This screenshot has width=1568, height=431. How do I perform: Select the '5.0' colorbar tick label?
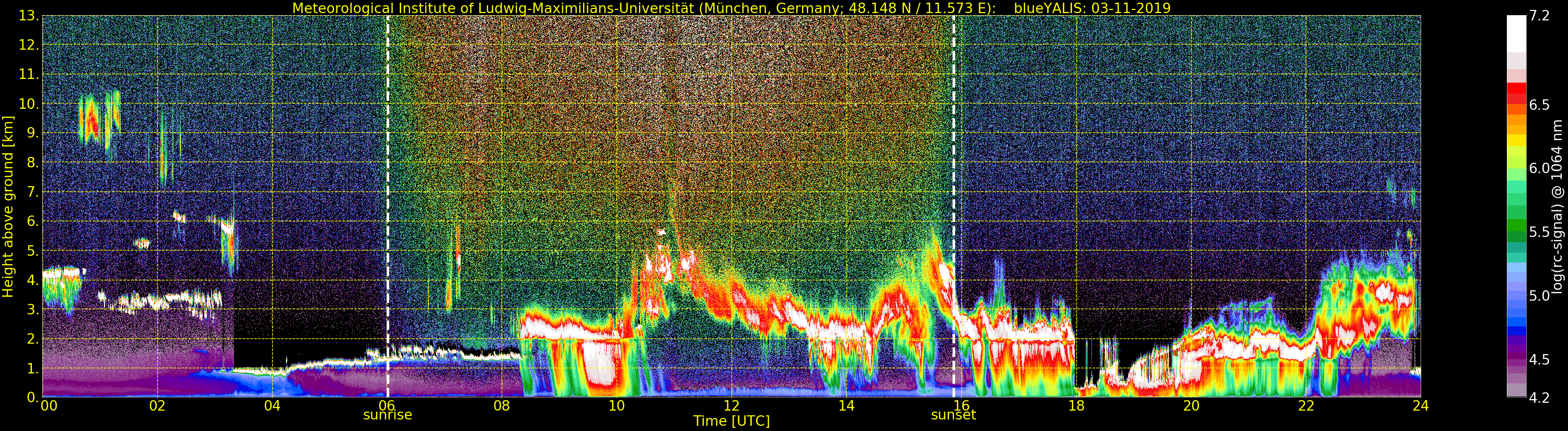point(1539,296)
